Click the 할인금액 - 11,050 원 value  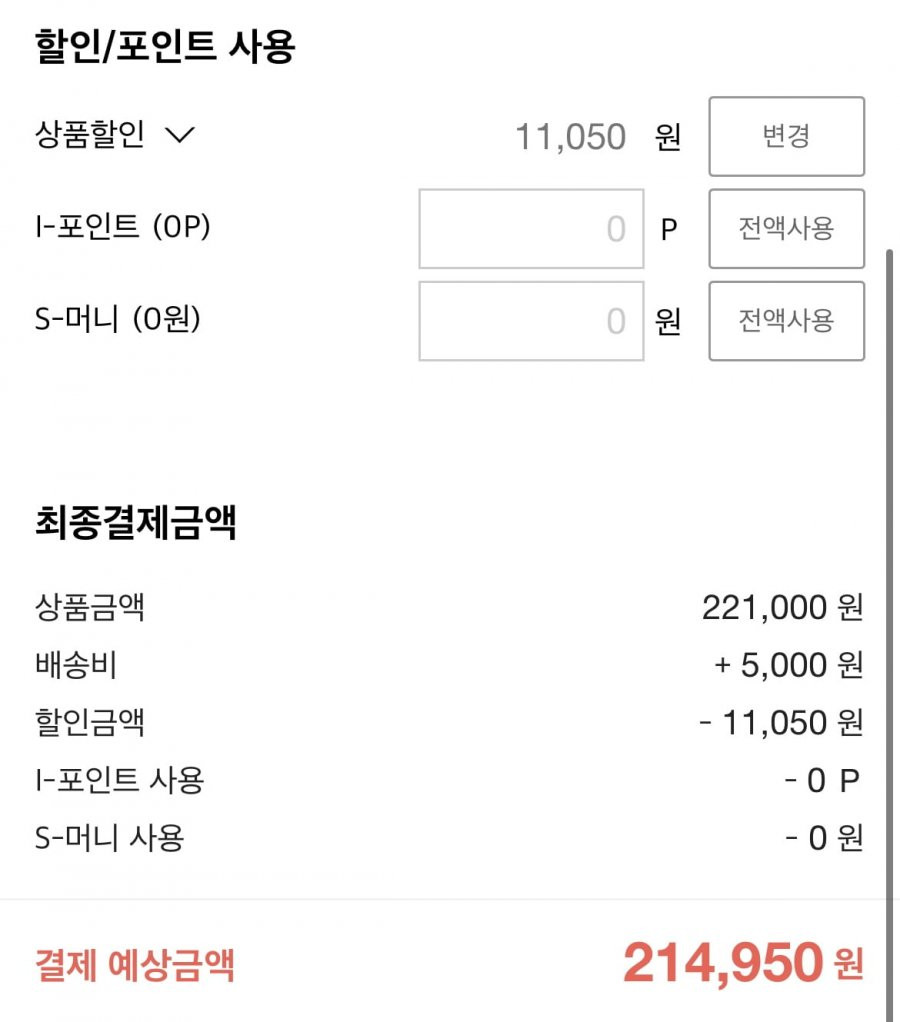click(781, 722)
